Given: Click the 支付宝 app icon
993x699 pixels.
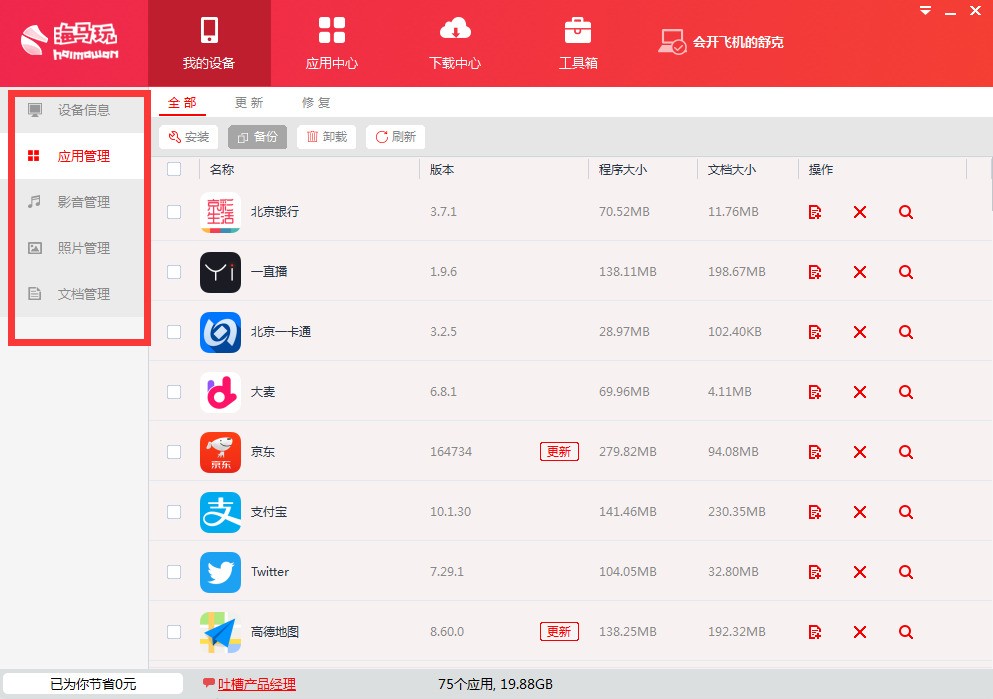Looking at the screenshot, I should point(220,512).
